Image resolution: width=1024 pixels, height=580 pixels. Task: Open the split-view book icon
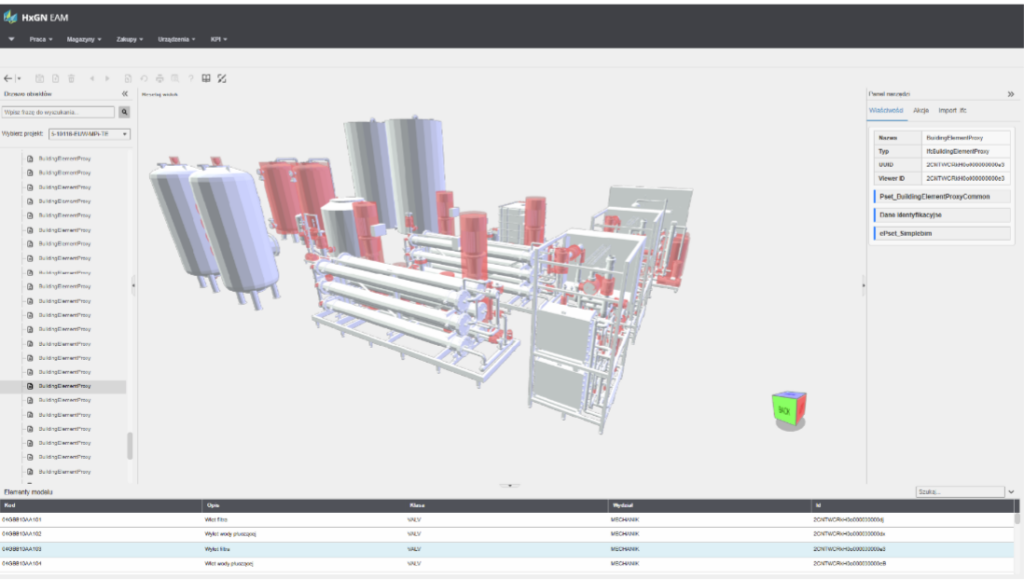click(206, 78)
